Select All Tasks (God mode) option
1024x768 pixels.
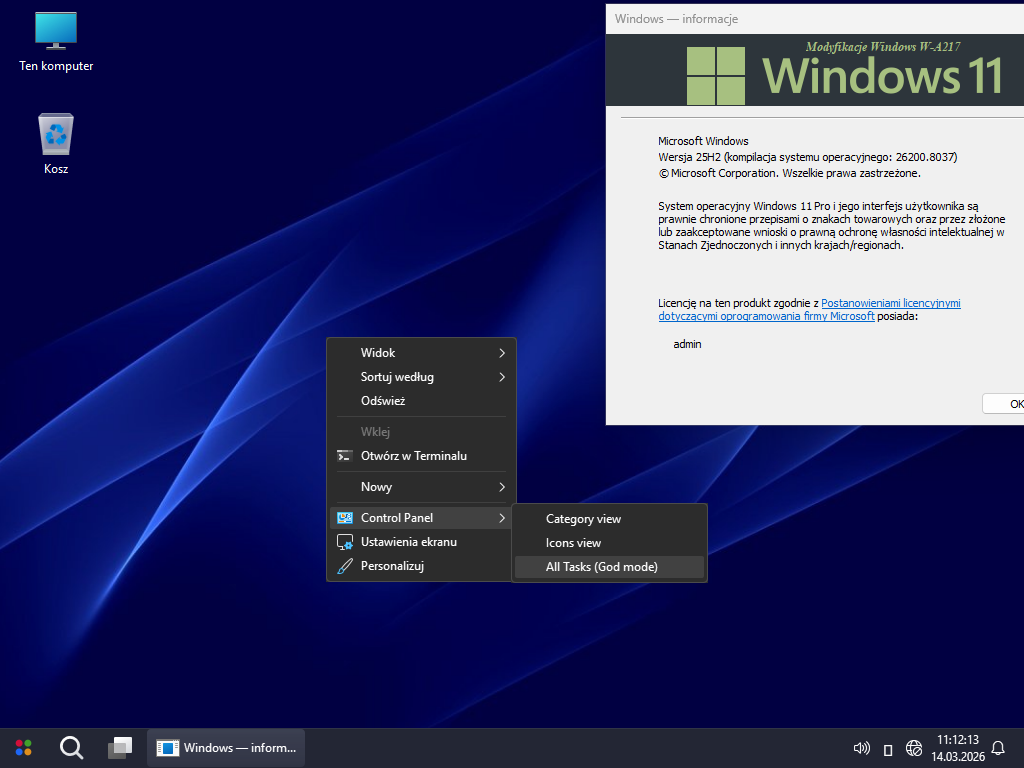[x=601, y=567]
